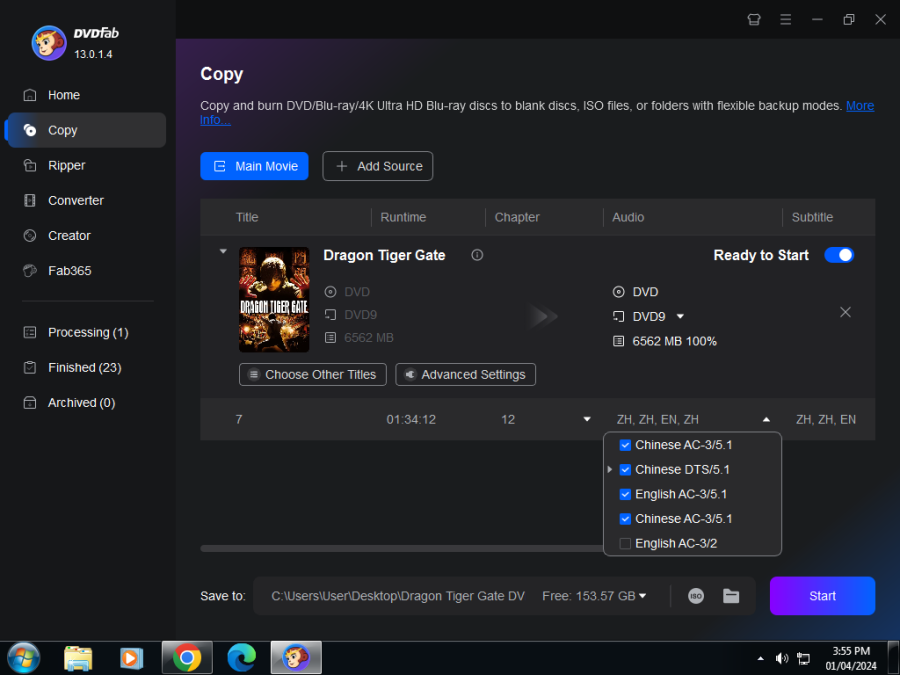Viewport: 900px width, 675px height.
Task: Launch media player from taskbar
Action: pyautogui.click(x=131, y=658)
